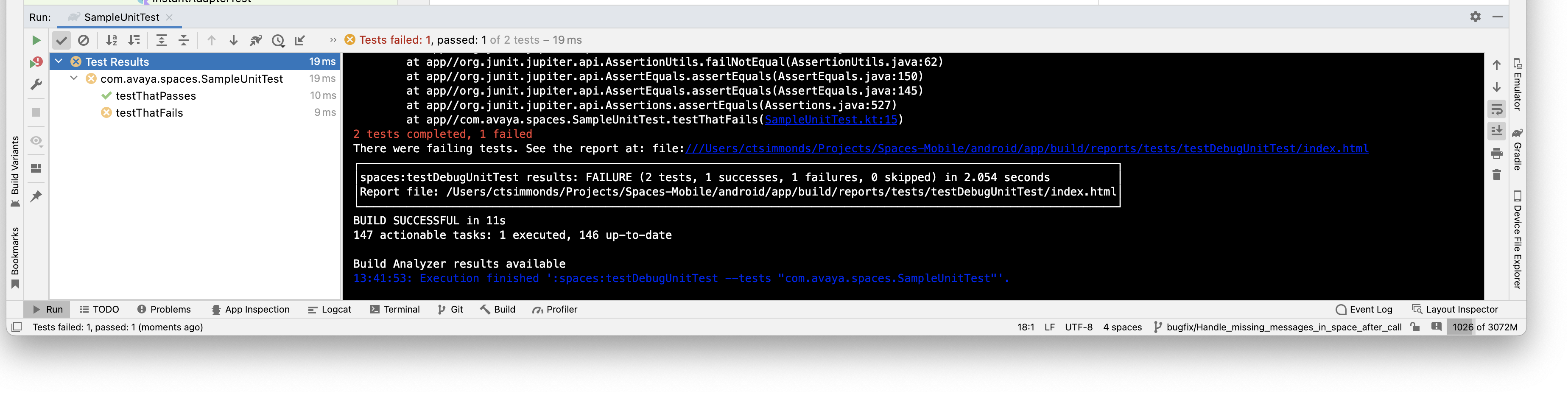Pin the run tab

[36, 196]
